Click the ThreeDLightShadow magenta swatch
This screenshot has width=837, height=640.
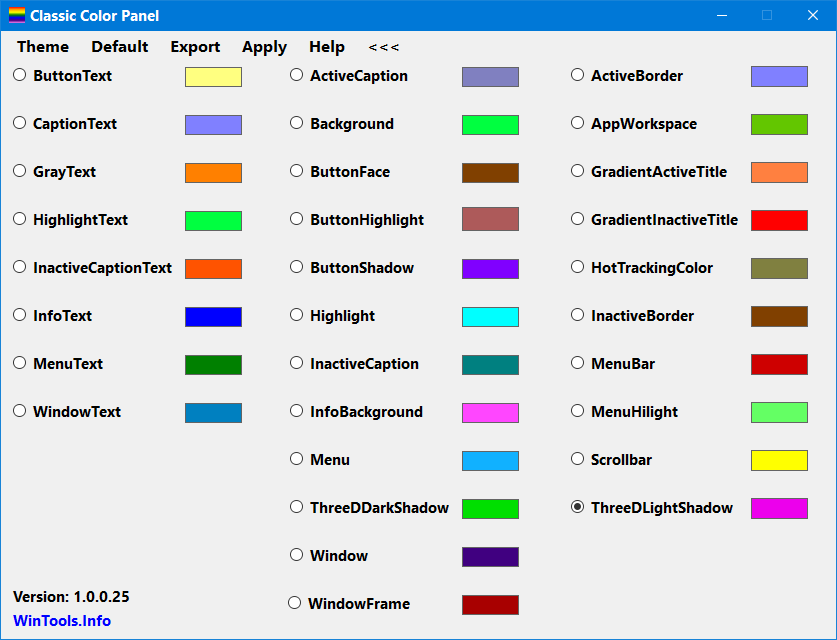779,508
